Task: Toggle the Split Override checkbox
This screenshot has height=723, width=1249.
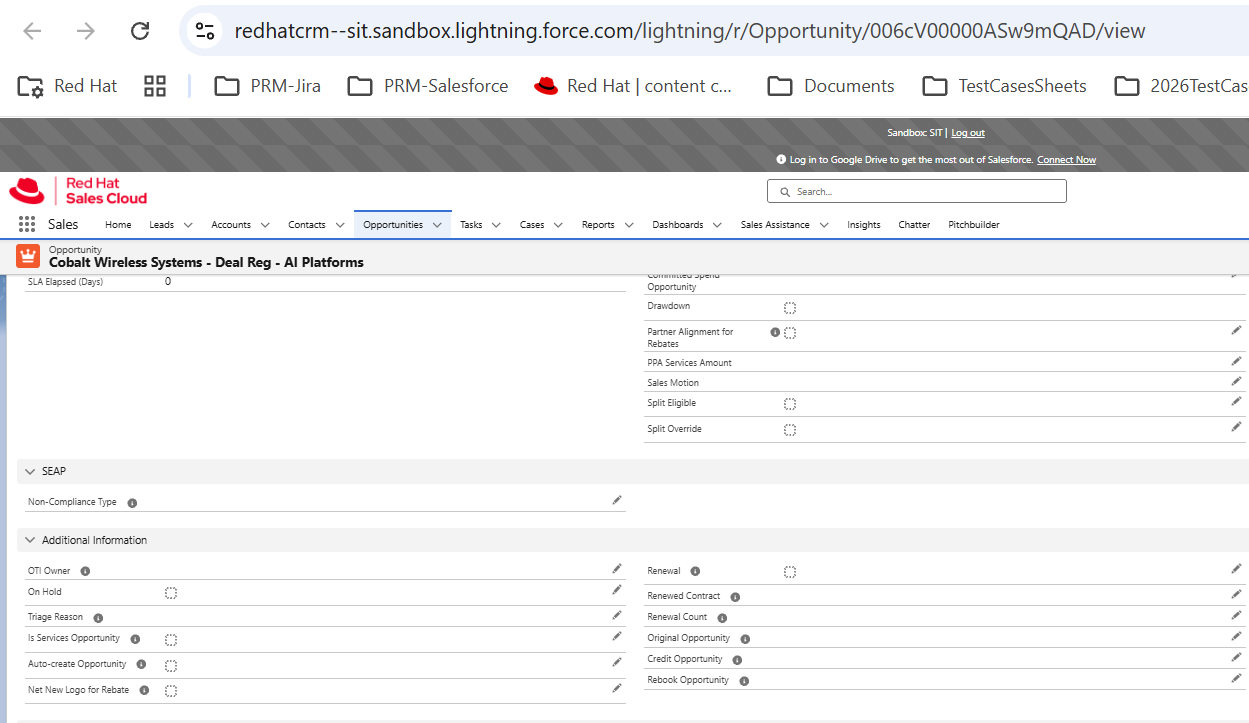Action: pyautogui.click(x=790, y=430)
